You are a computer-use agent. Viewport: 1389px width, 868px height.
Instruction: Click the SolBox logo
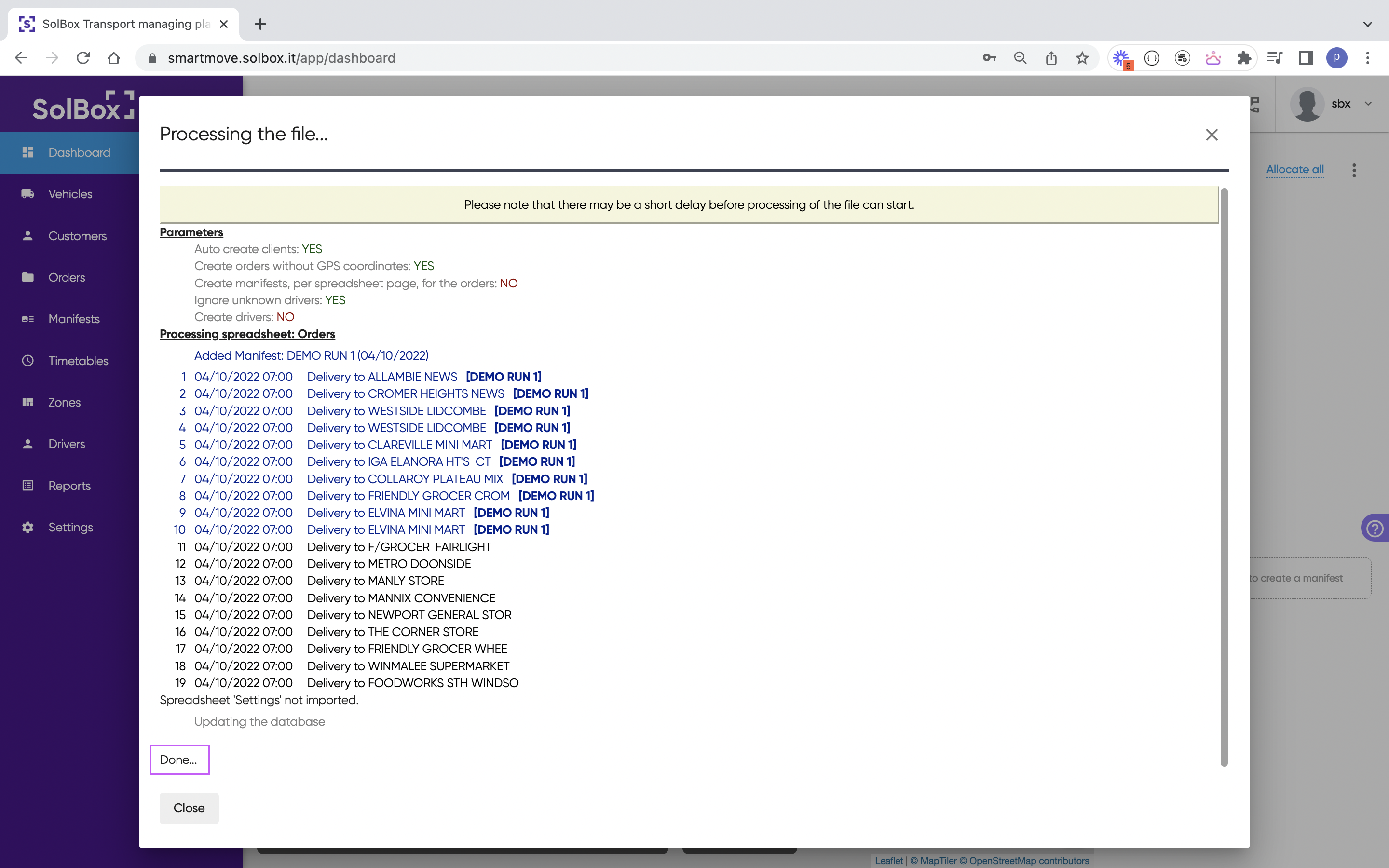click(83, 106)
